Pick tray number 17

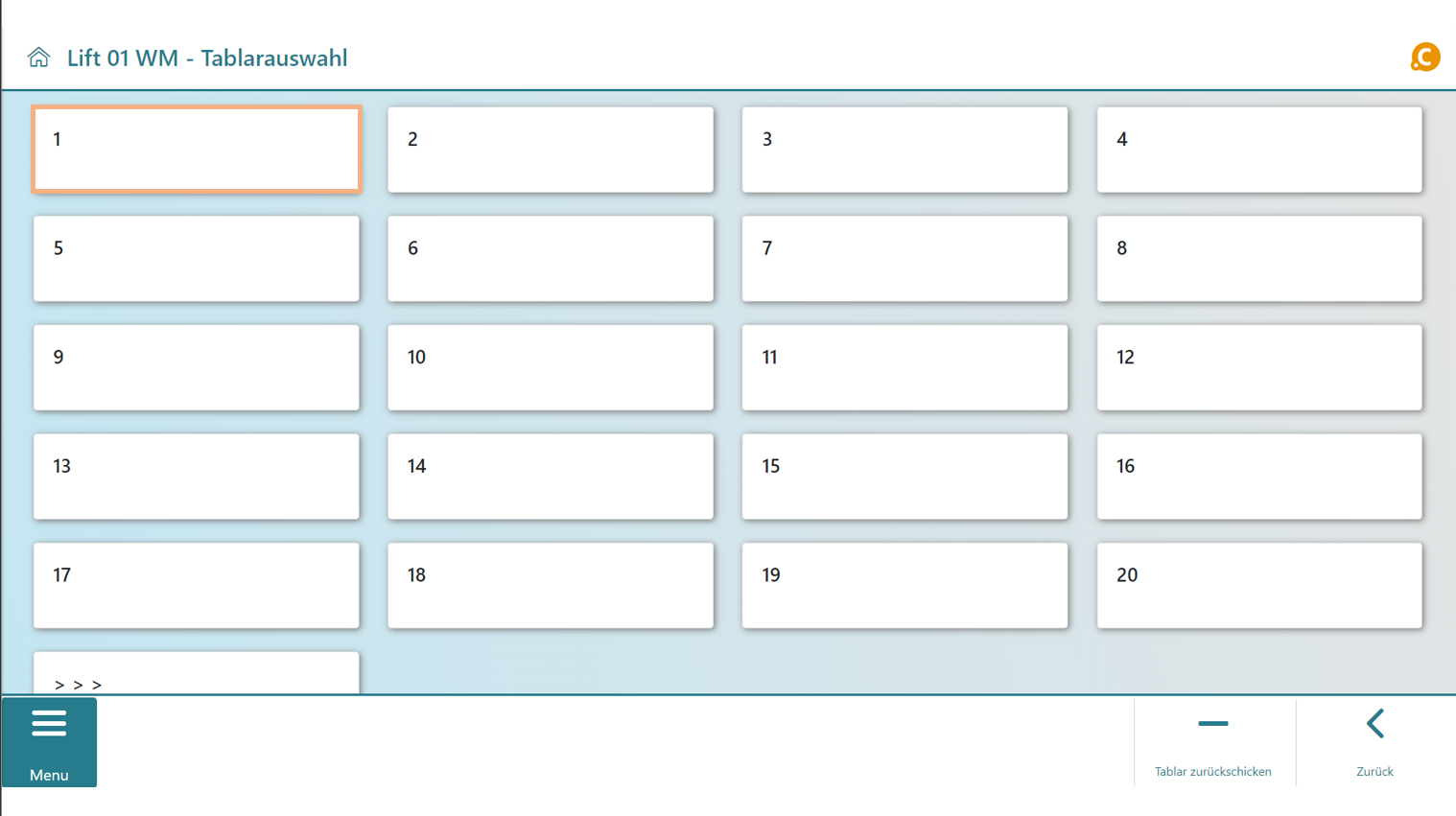tap(196, 586)
